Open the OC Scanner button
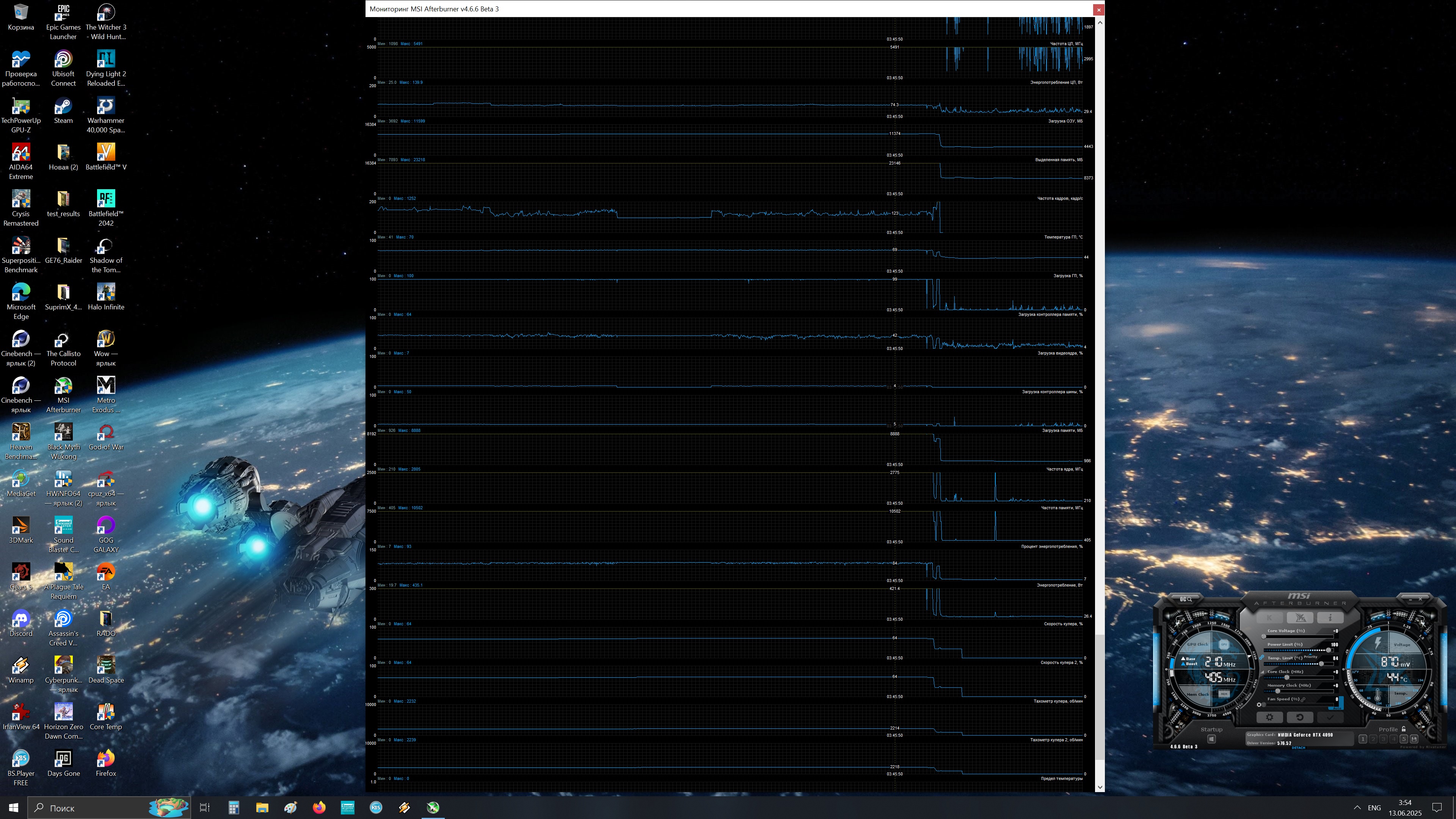Screen dimensions: 1456x819 1186,599
